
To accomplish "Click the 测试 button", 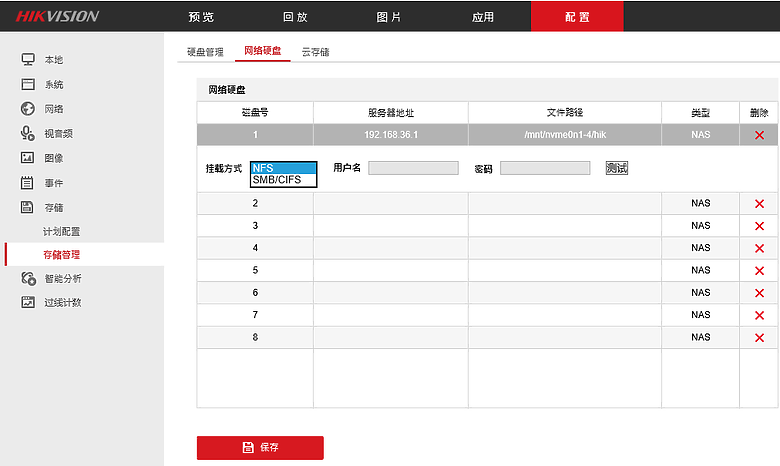I will pyautogui.click(x=617, y=168).
